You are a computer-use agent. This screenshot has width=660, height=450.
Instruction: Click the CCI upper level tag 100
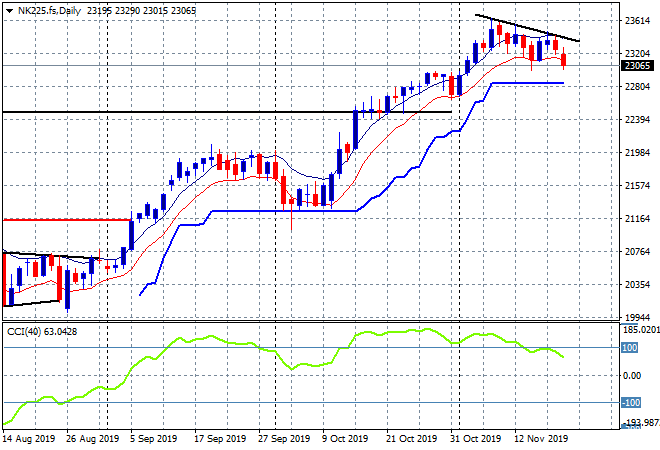pyautogui.click(x=630, y=348)
